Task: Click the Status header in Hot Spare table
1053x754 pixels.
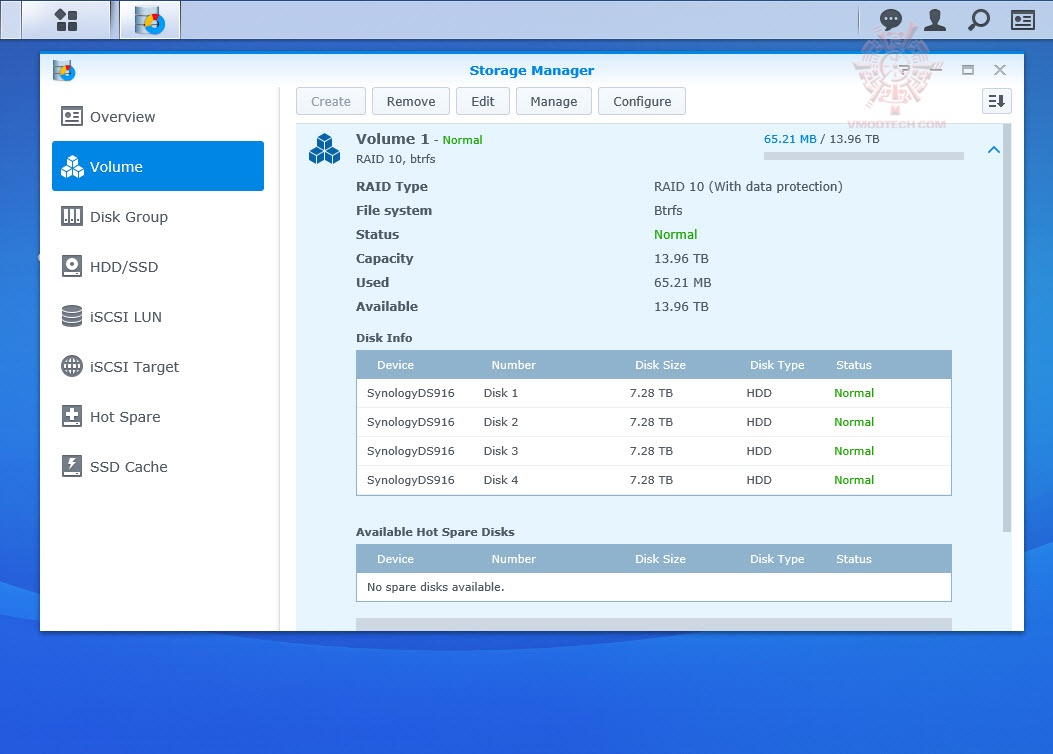Action: (854, 559)
